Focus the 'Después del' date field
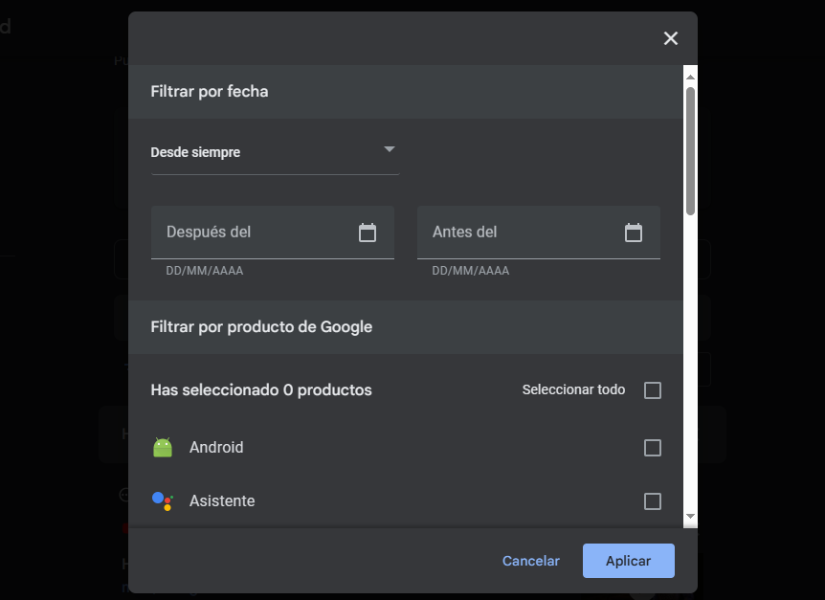The image size is (825, 600). pos(255,232)
